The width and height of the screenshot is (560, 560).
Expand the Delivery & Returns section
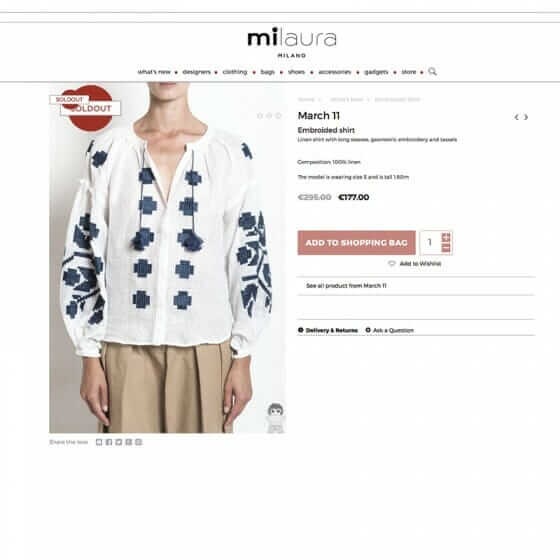tap(328, 330)
